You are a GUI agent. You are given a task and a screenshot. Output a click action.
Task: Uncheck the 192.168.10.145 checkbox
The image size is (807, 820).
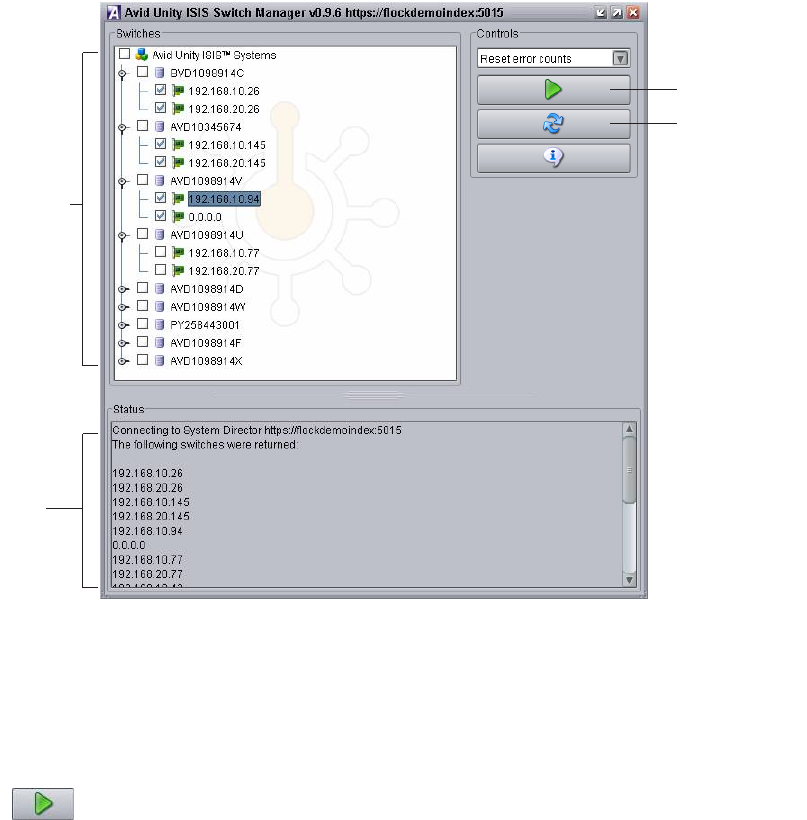click(161, 144)
